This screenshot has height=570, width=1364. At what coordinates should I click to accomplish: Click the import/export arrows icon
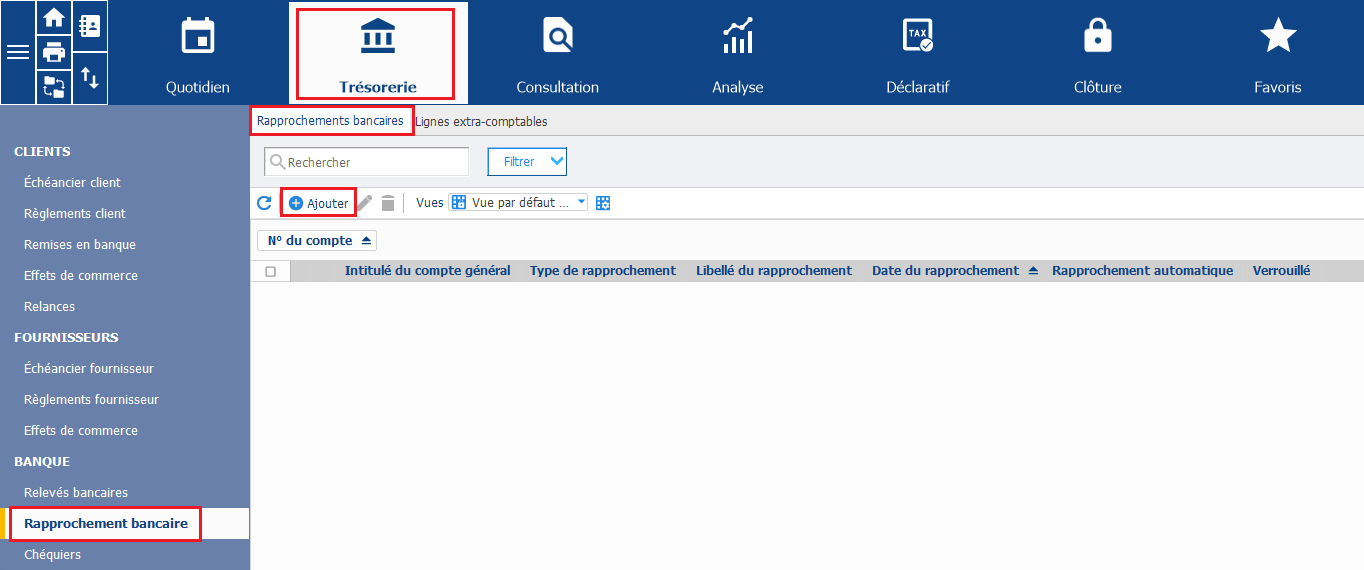pos(90,78)
